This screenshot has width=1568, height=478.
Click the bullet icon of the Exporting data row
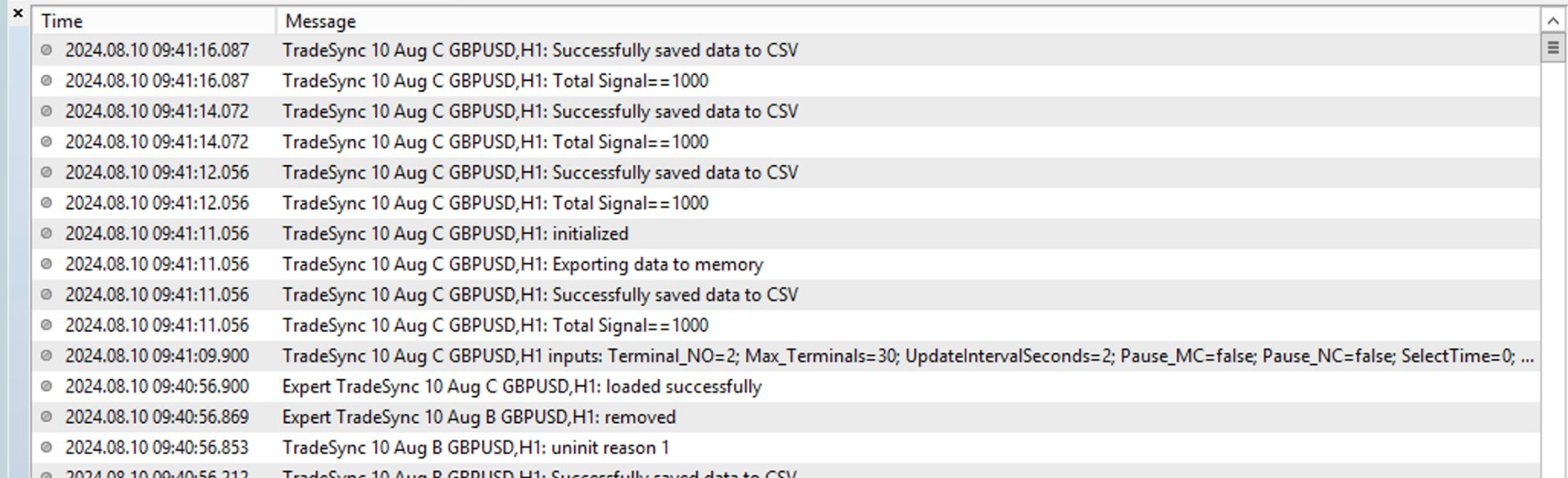tap(46, 264)
